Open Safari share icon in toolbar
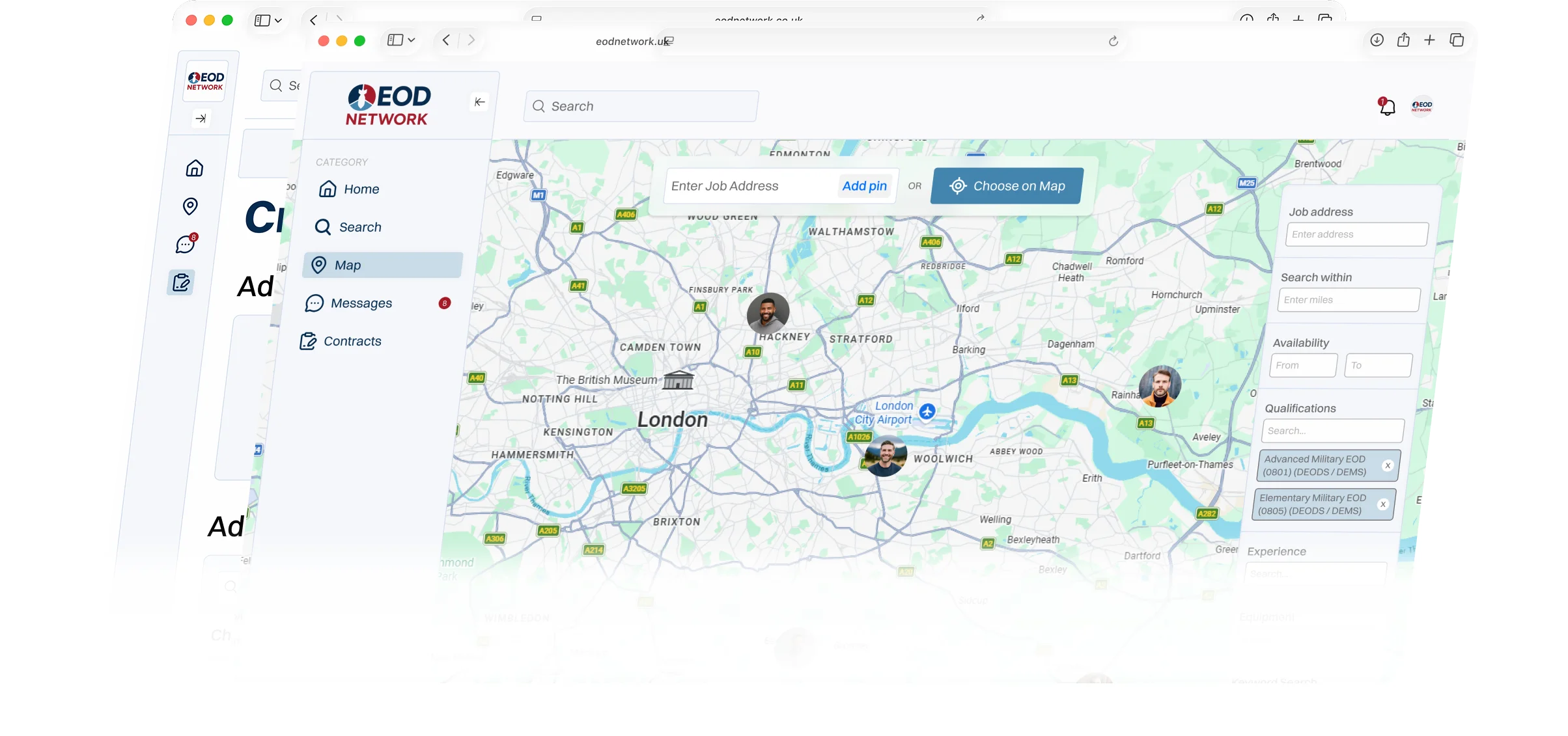The image size is (1568, 736). [1403, 40]
